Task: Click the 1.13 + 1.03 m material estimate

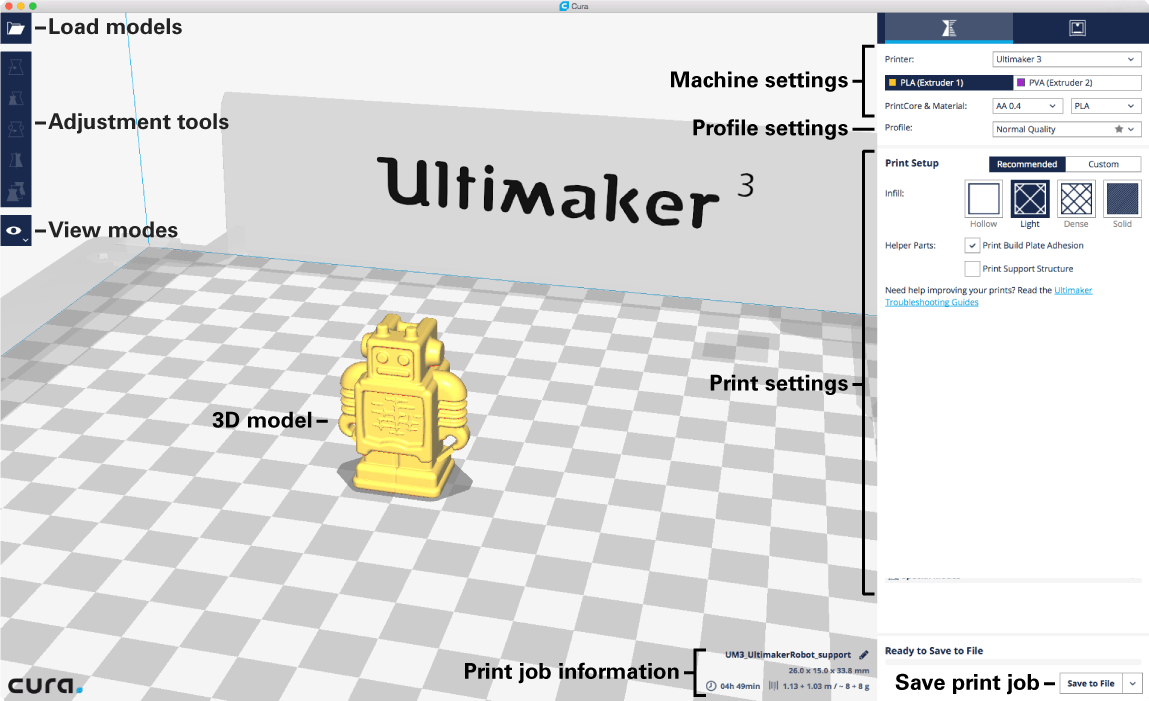Action: coord(826,686)
